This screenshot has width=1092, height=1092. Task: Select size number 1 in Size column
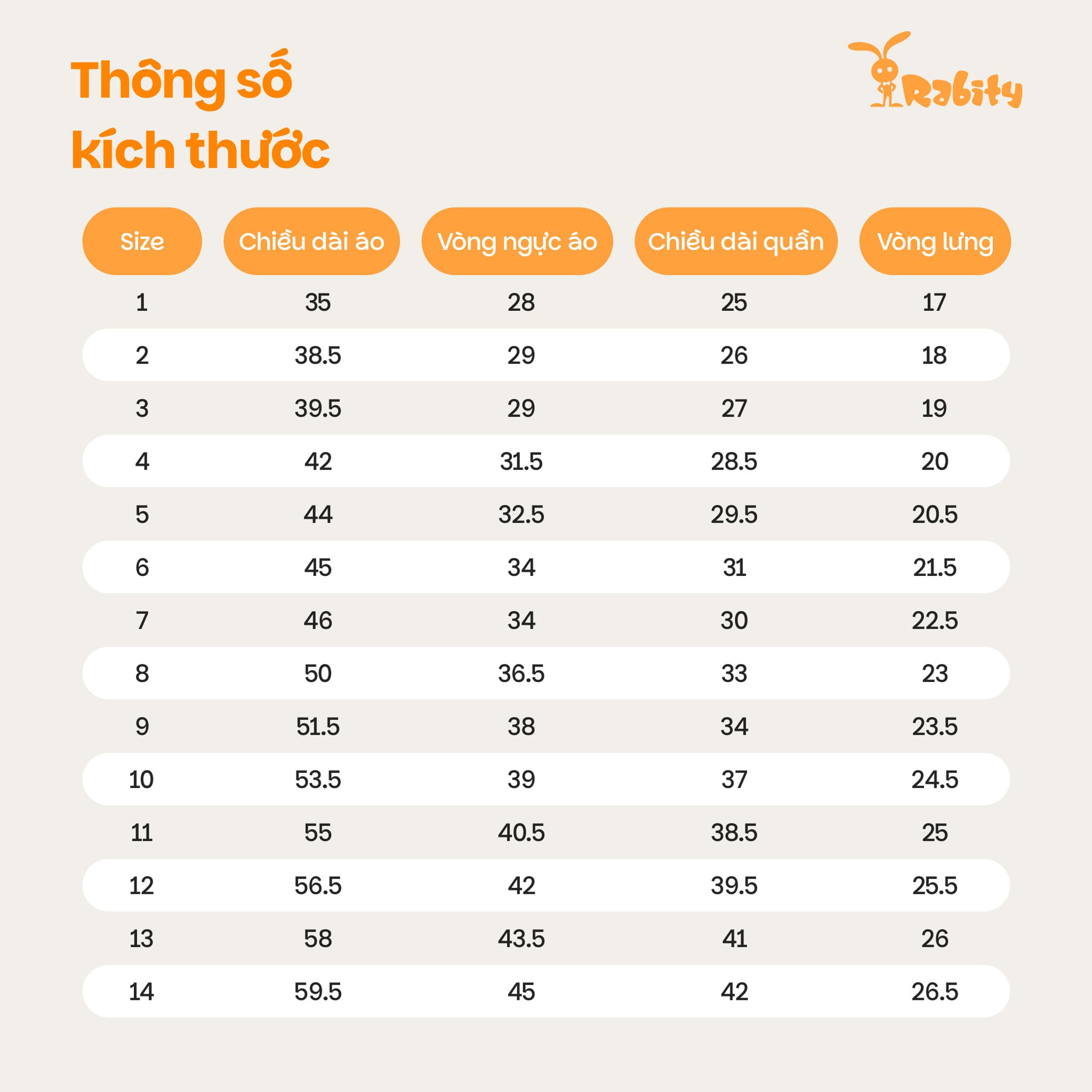click(142, 302)
